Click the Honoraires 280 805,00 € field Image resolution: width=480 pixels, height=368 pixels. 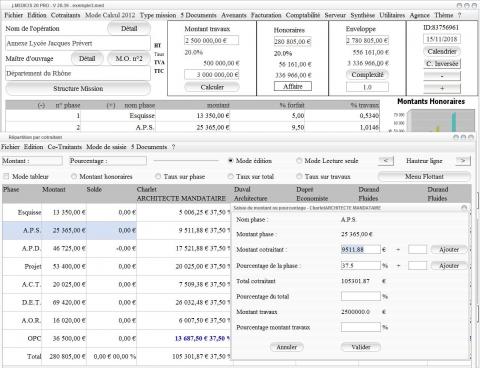[x=292, y=41]
